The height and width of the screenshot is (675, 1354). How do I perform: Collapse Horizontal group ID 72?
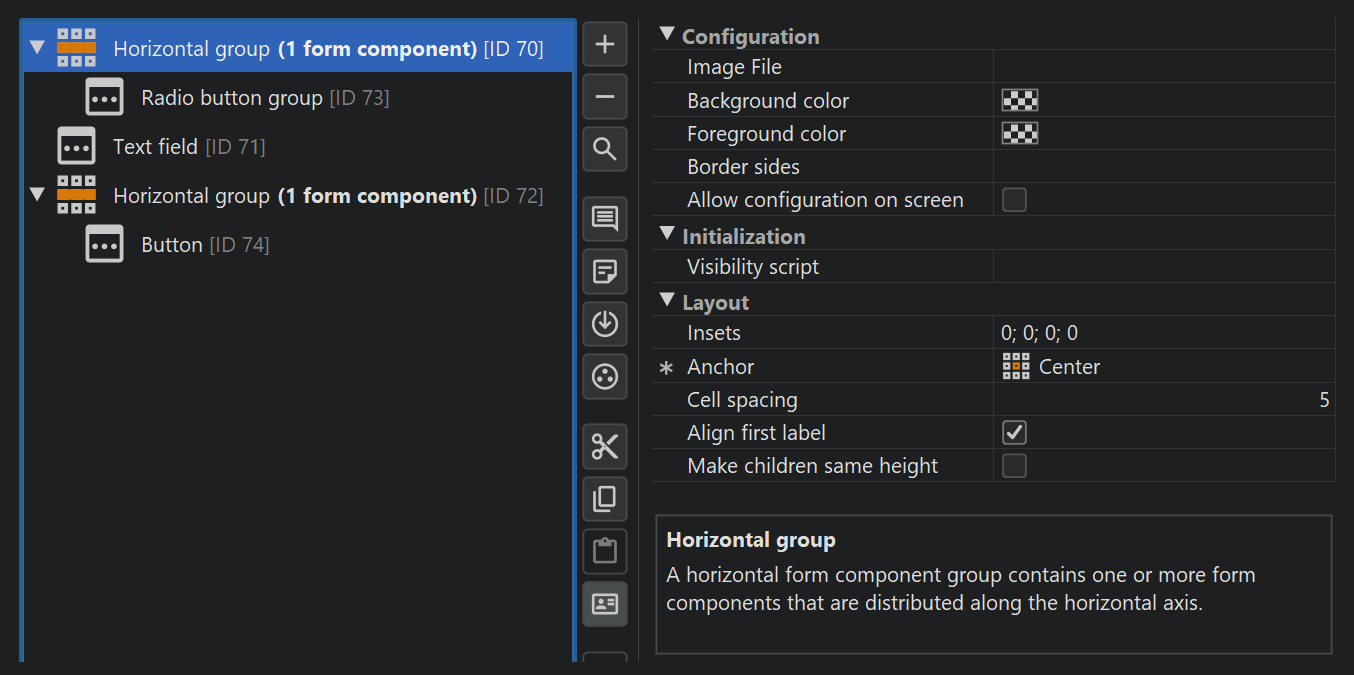37,195
